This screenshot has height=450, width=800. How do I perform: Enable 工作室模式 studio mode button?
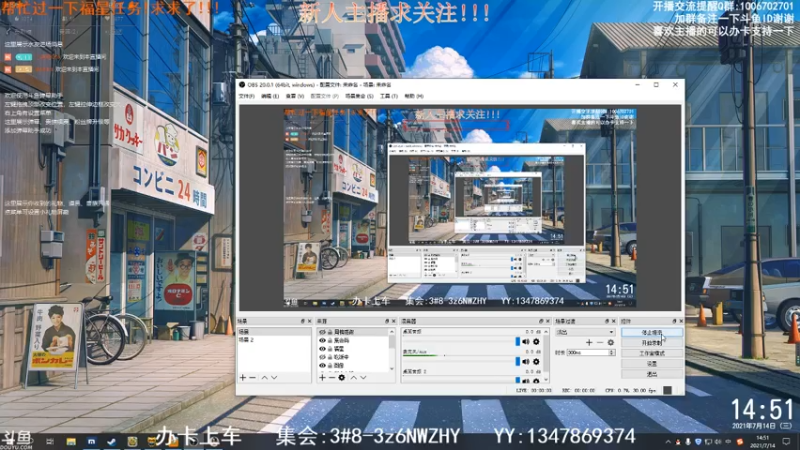coord(652,353)
